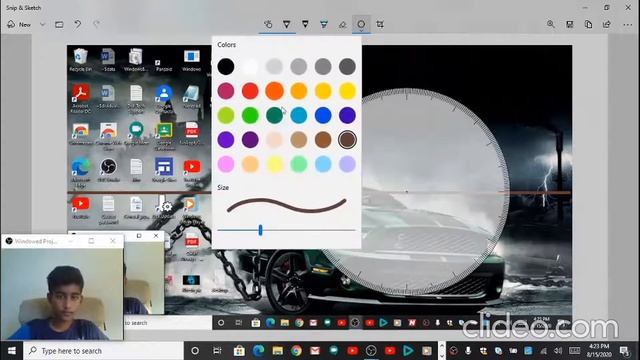Pick the selected dark brown swatch
The image size is (640, 360).
coord(347,140)
